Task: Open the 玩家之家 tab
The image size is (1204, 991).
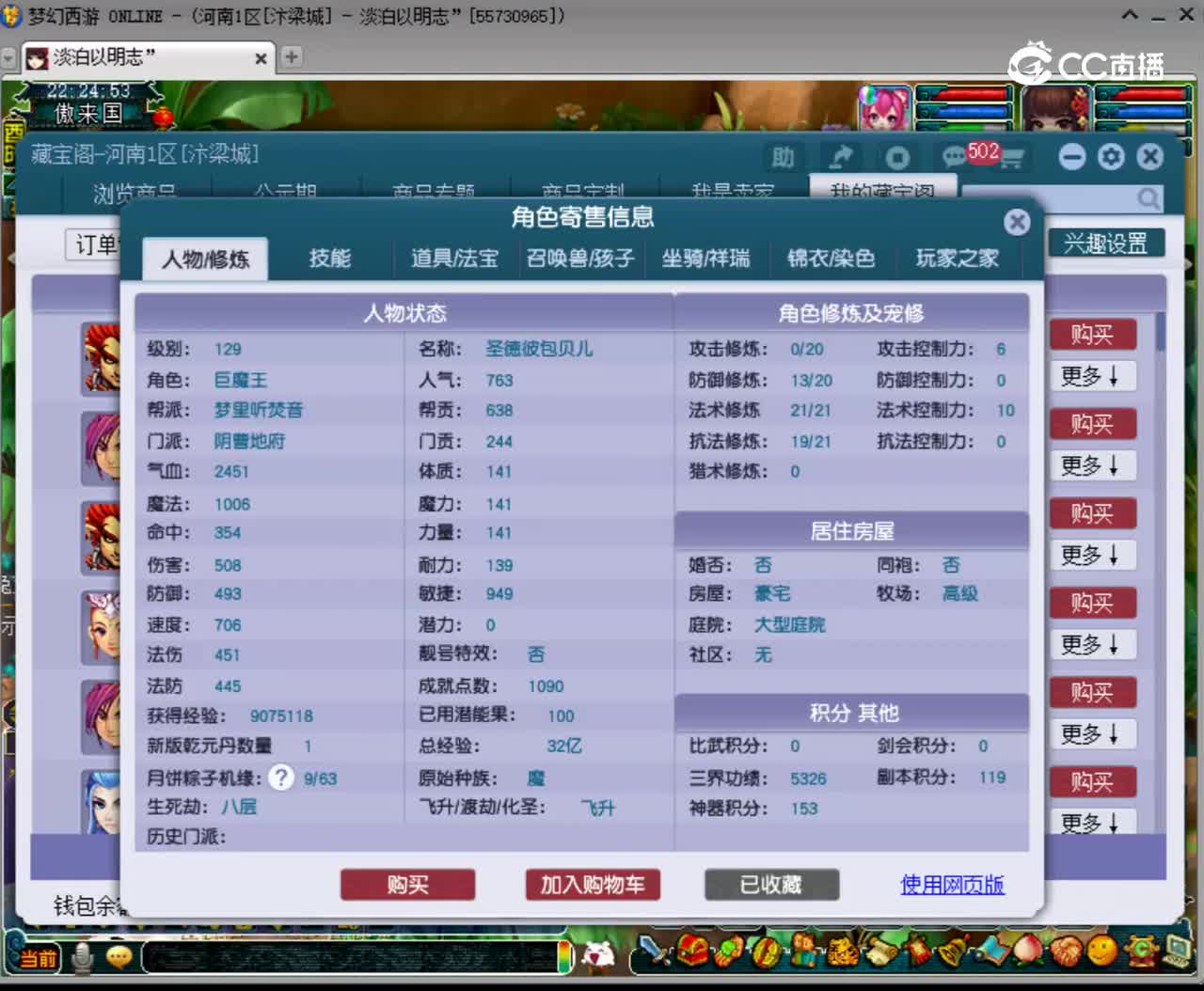Action: [x=958, y=259]
